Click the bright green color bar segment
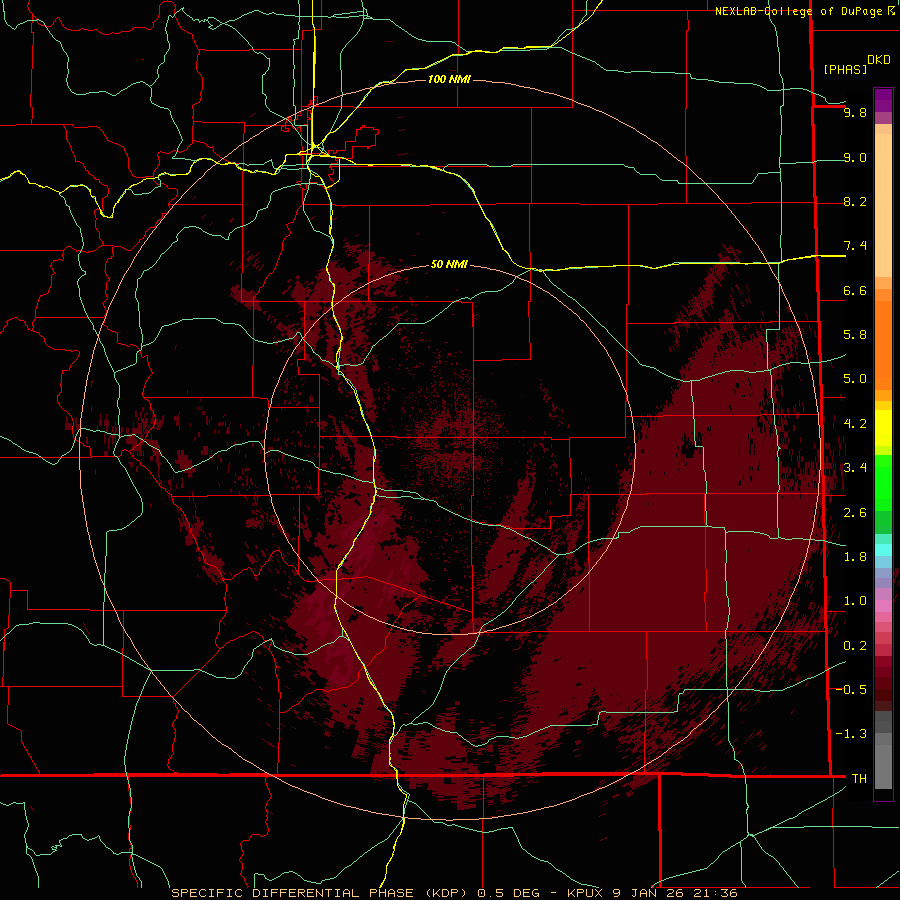900x900 pixels. (x=883, y=483)
